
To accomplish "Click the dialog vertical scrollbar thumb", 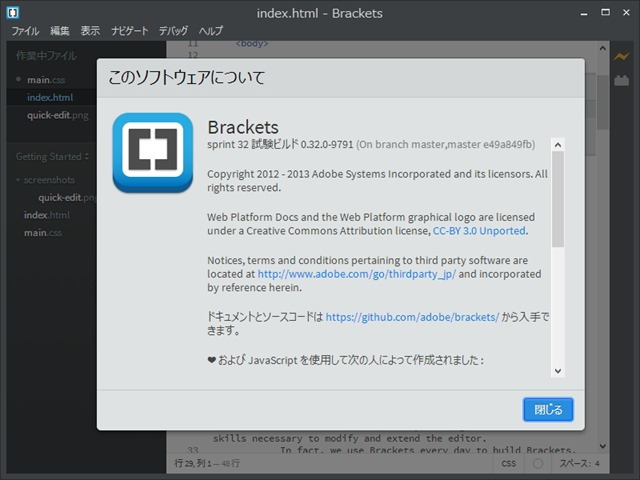I will pyautogui.click(x=558, y=199).
